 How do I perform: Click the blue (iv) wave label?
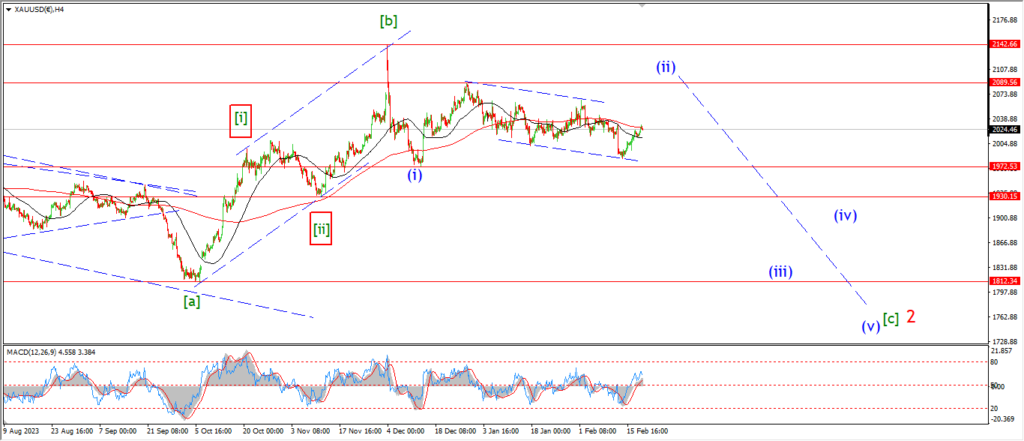click(x=845, y=214)
